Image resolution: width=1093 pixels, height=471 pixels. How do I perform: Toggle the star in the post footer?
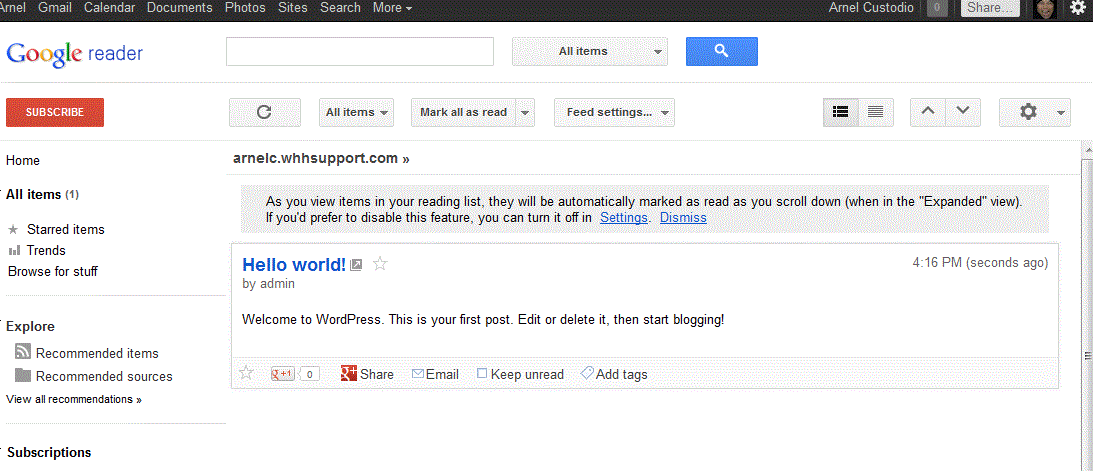(247, 374)
